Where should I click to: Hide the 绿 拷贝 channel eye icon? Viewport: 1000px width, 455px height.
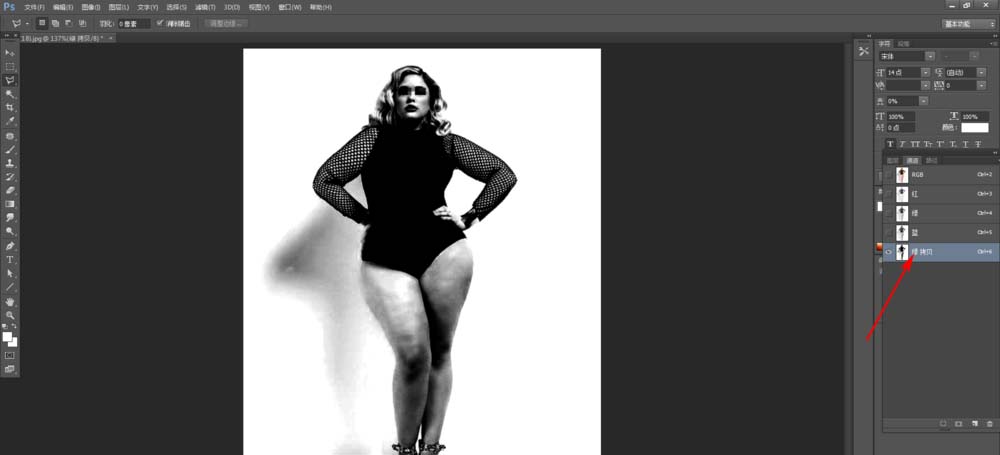click(888, 252)
